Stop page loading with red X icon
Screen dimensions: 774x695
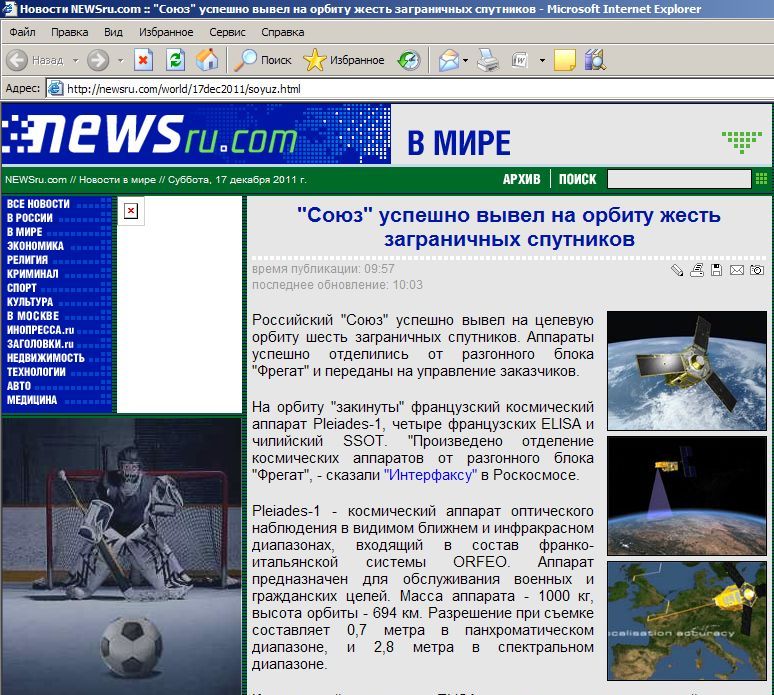(x=143, y=60)
